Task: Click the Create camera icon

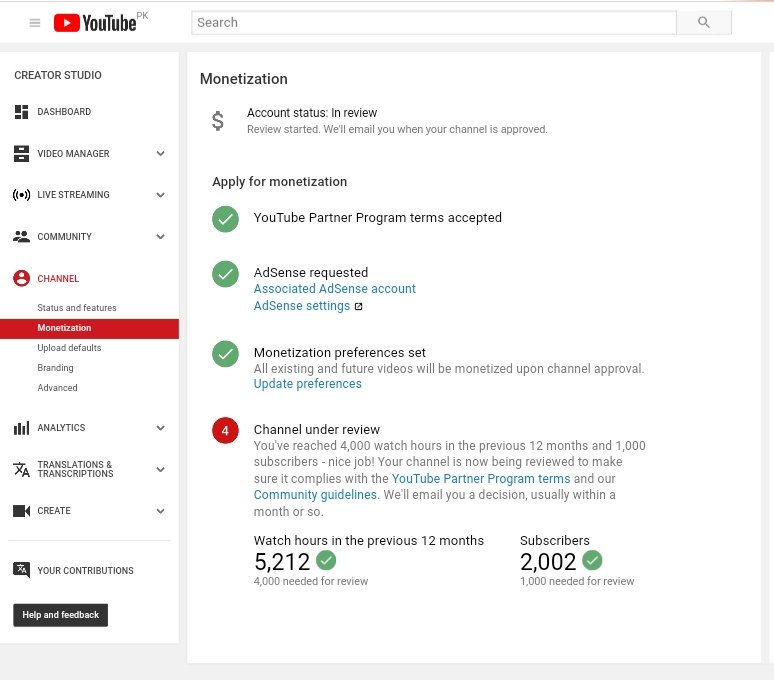Action: click(x=21, y=511)
